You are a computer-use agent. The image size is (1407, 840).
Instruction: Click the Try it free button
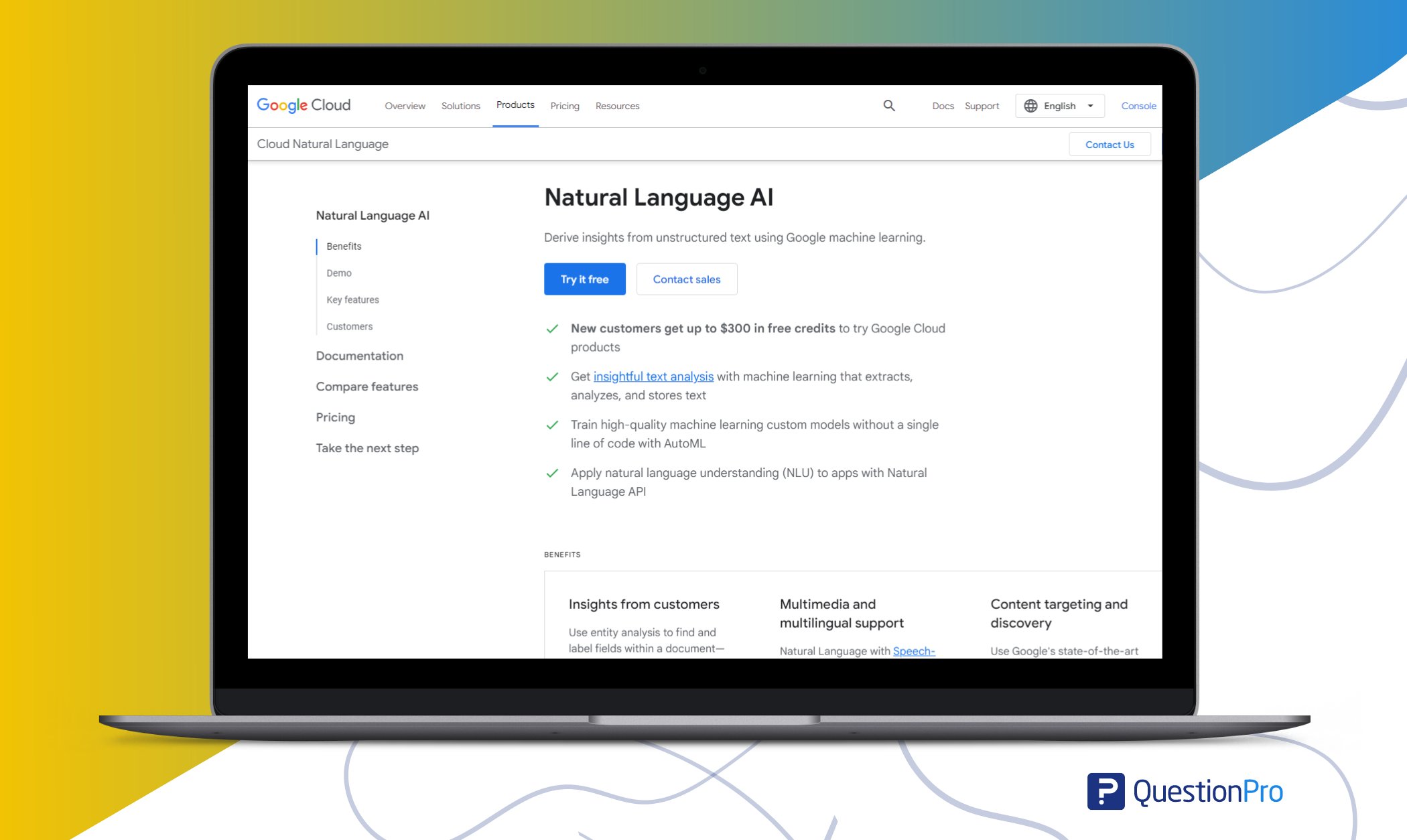[584, 279]
